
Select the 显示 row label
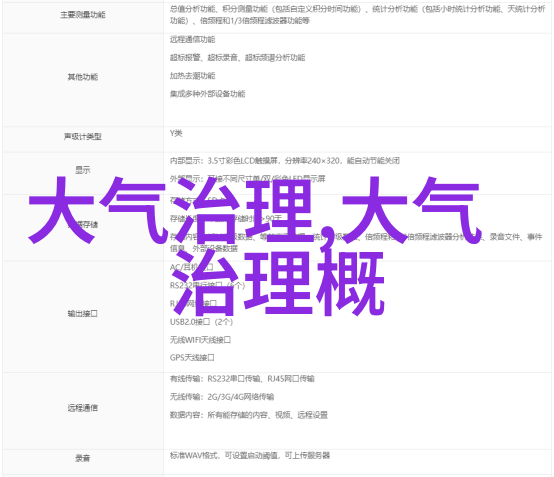83,170
